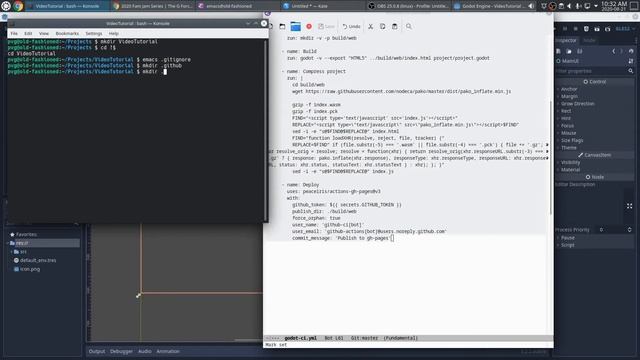Open Debugger bottom panel in Godot
The height and width of the screenshot is (360, 640).
click(x=121, y=351)
